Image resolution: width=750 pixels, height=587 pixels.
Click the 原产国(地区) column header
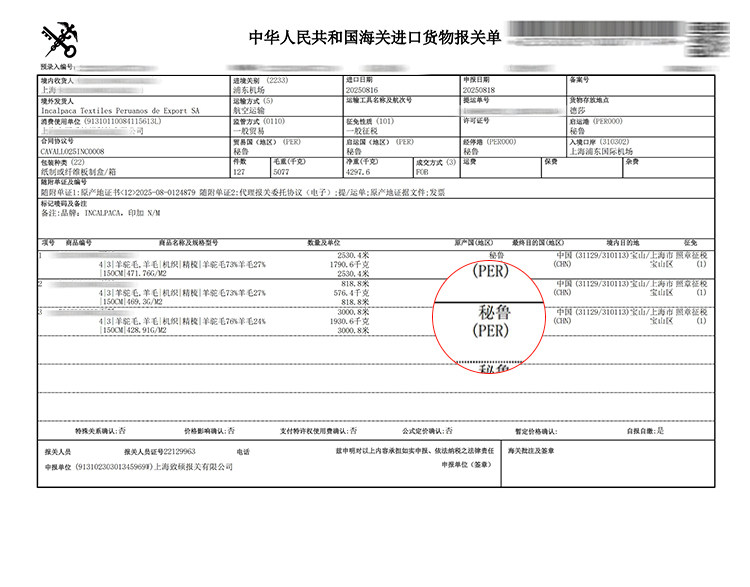[474, 243]
